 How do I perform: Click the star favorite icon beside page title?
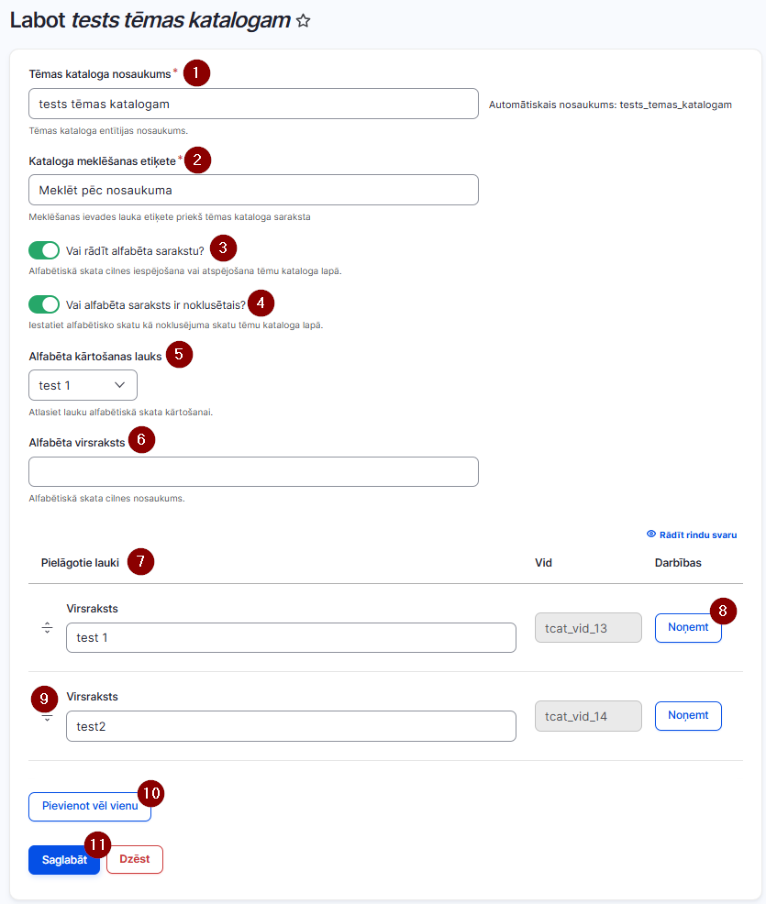click(x=303, y=21)
